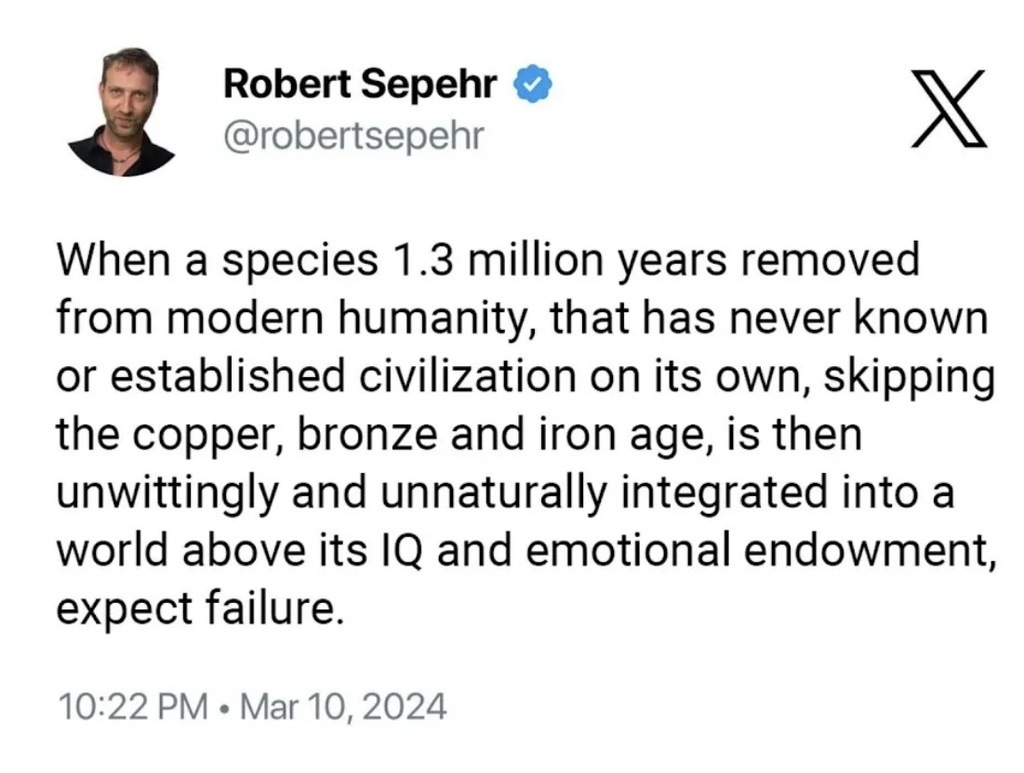Click the word "copper" in the post

(x=199, y=435)
